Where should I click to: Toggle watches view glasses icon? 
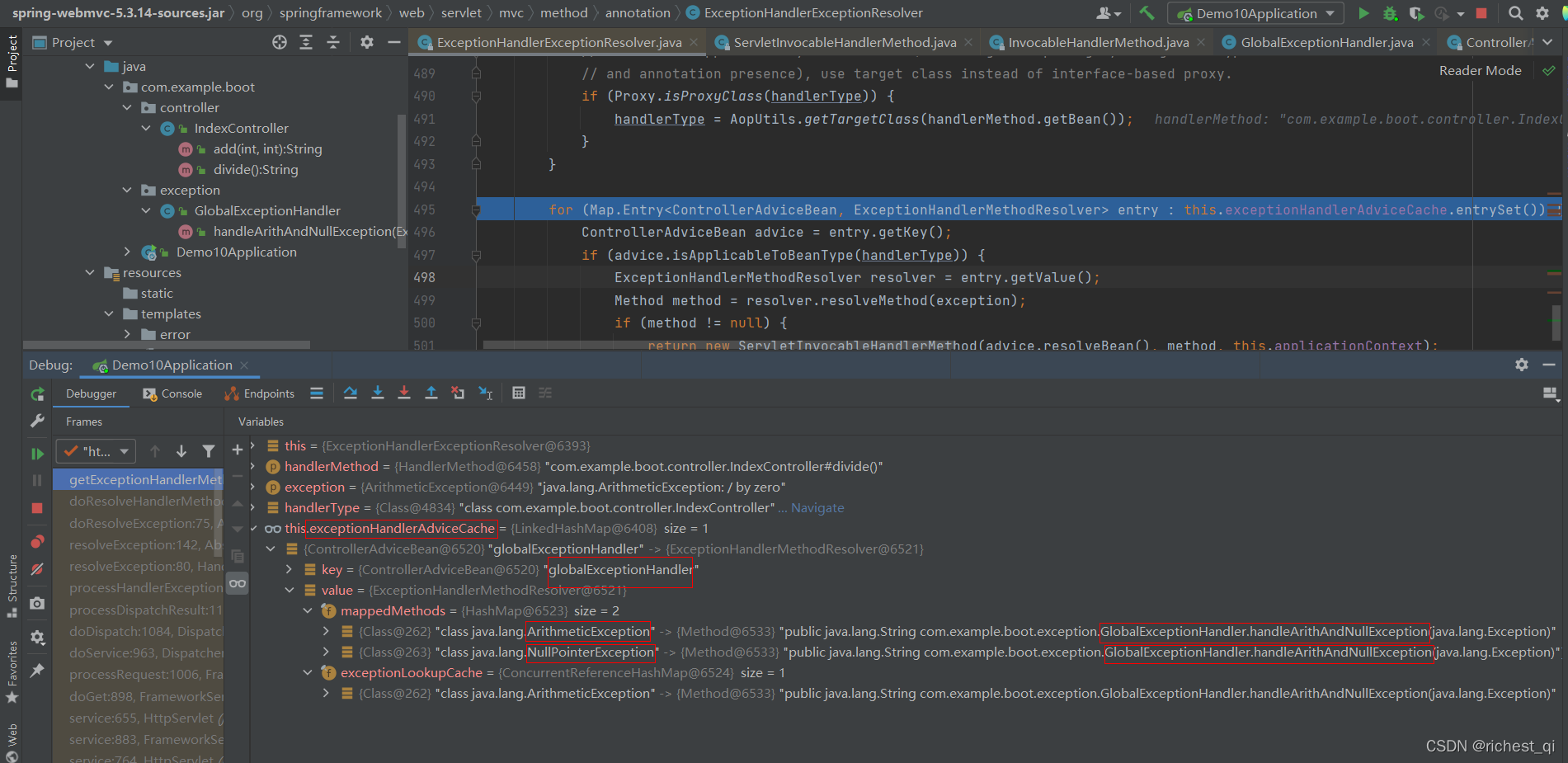point(238,584)
